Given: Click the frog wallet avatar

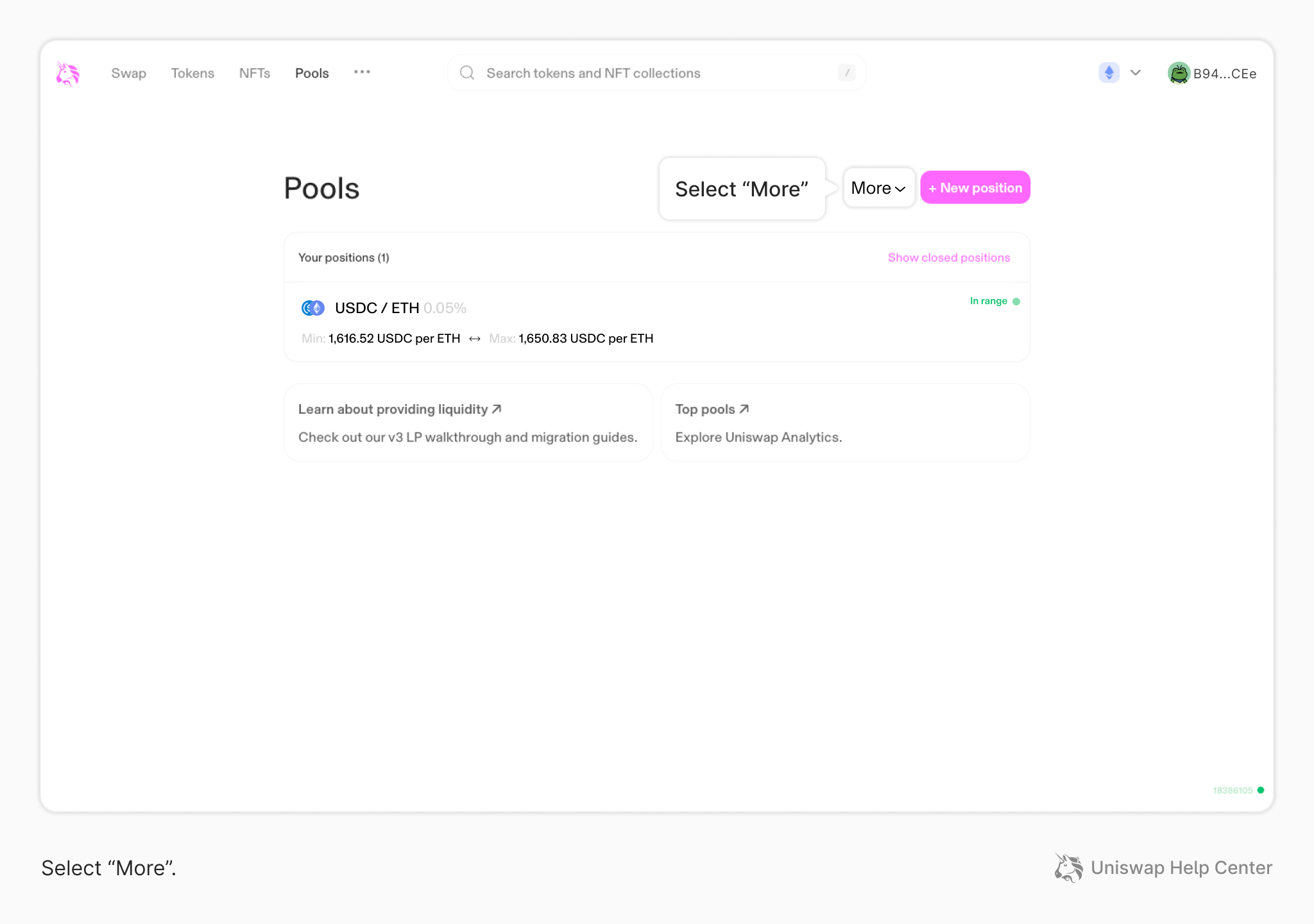Looking at the screenshot, I should coord(1179,73).
